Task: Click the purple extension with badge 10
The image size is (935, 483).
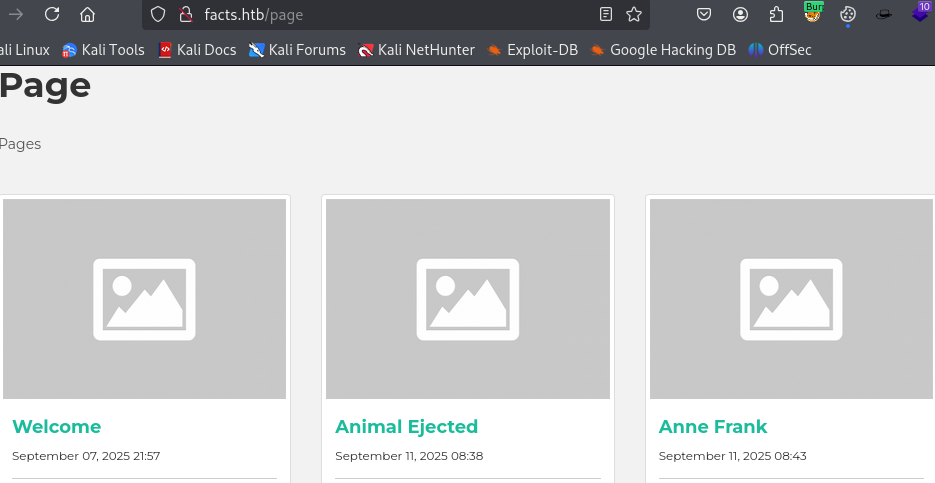Action: click(922, 12)
